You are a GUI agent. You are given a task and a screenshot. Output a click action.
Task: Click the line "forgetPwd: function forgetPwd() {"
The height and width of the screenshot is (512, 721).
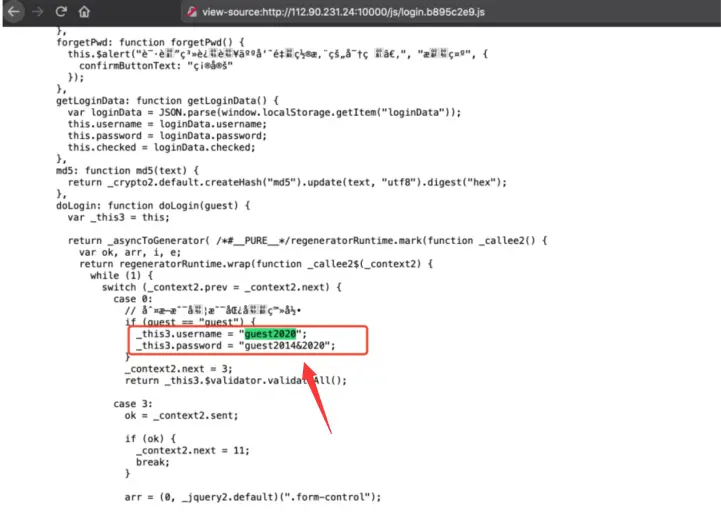pyautogui.click(x=150, y=42)
